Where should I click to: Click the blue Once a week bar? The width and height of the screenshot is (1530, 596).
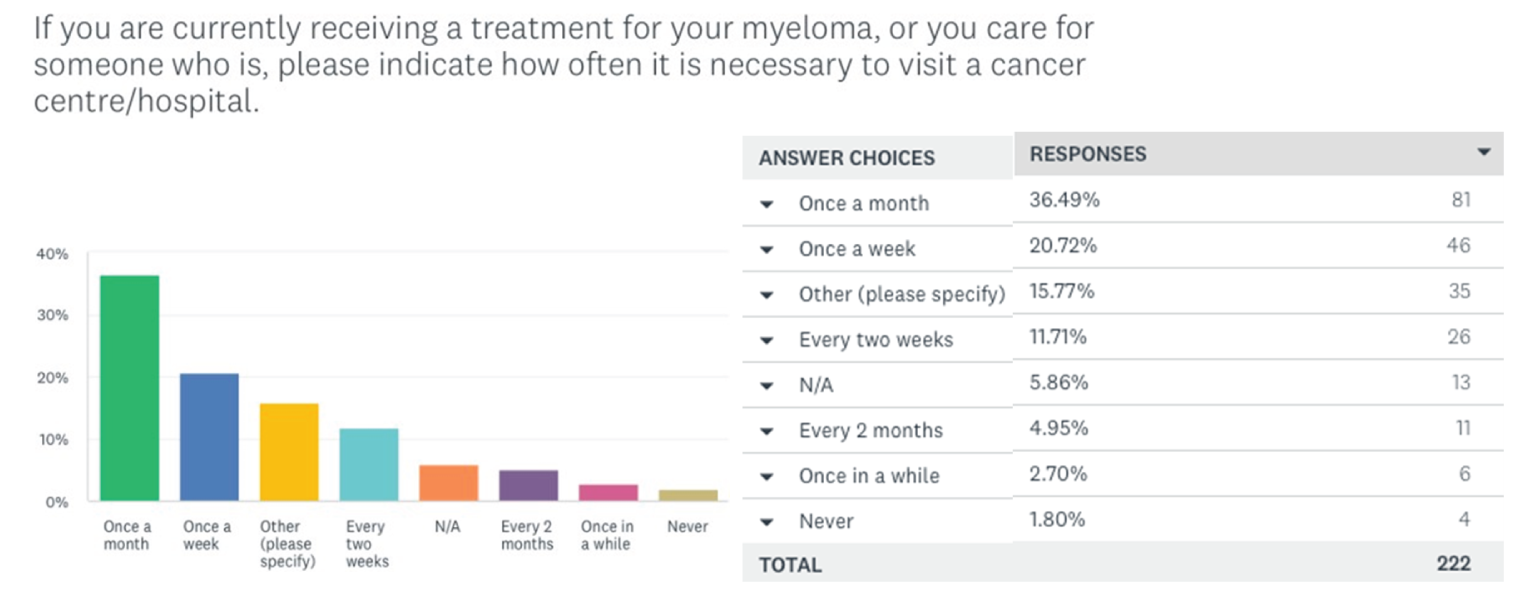pyautogui.click(x=209, y=437)
